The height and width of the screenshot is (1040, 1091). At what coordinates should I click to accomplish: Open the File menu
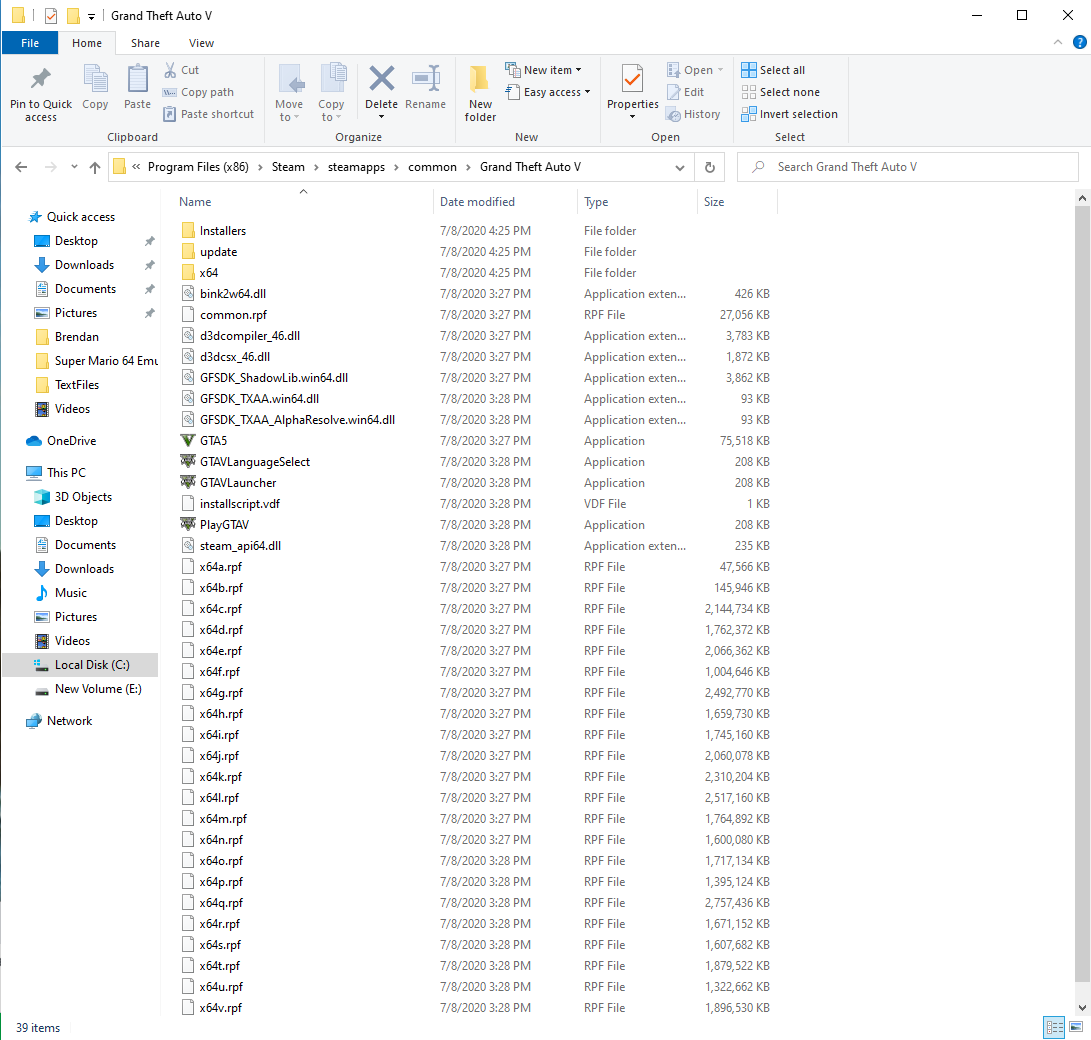[x=30, y=43]
